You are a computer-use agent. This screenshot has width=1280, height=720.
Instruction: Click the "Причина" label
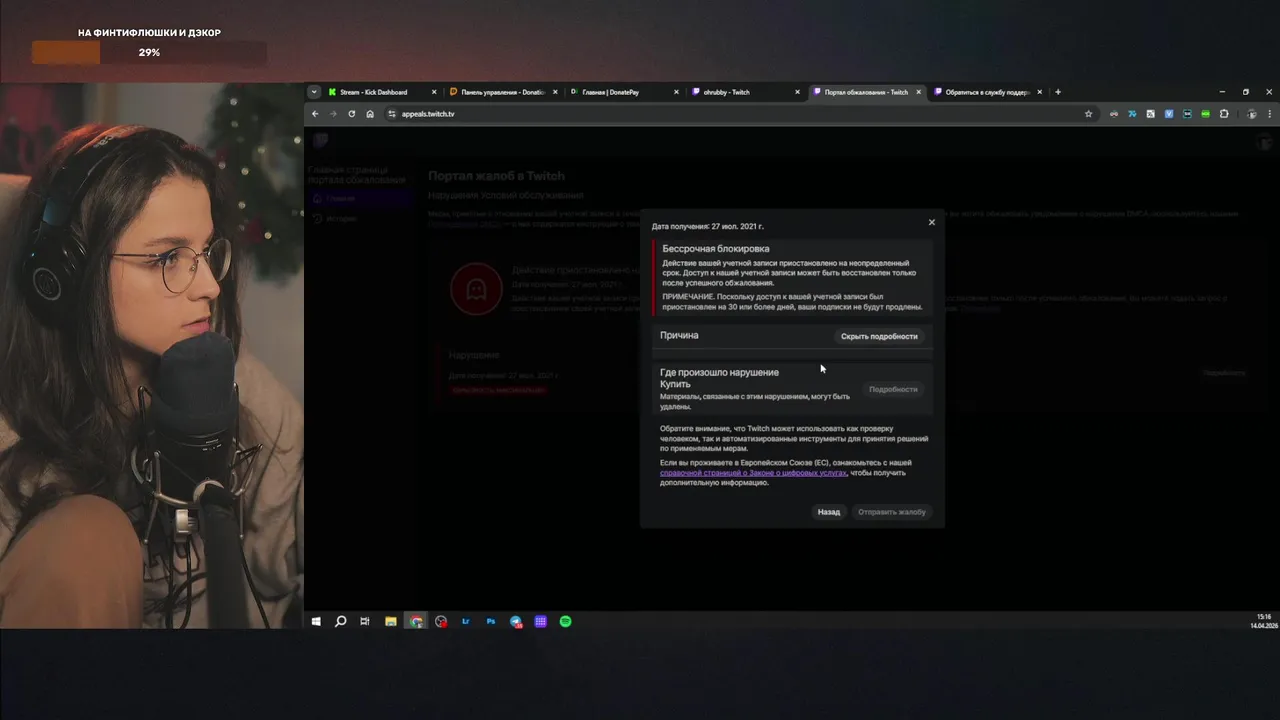679,335
